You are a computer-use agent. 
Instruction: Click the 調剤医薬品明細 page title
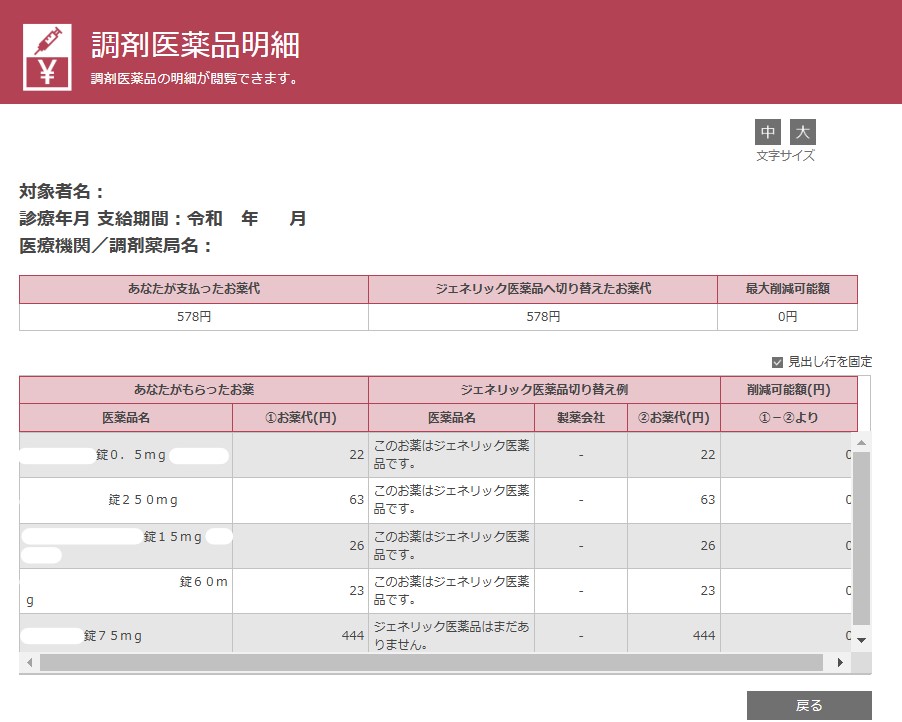[195, 45]
